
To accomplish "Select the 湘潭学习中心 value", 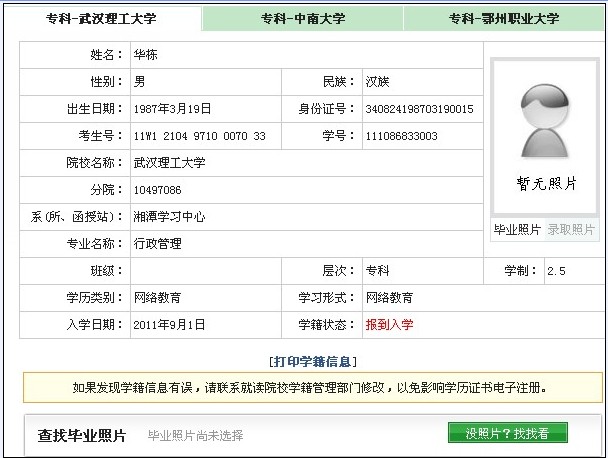I will click(169, 217).
